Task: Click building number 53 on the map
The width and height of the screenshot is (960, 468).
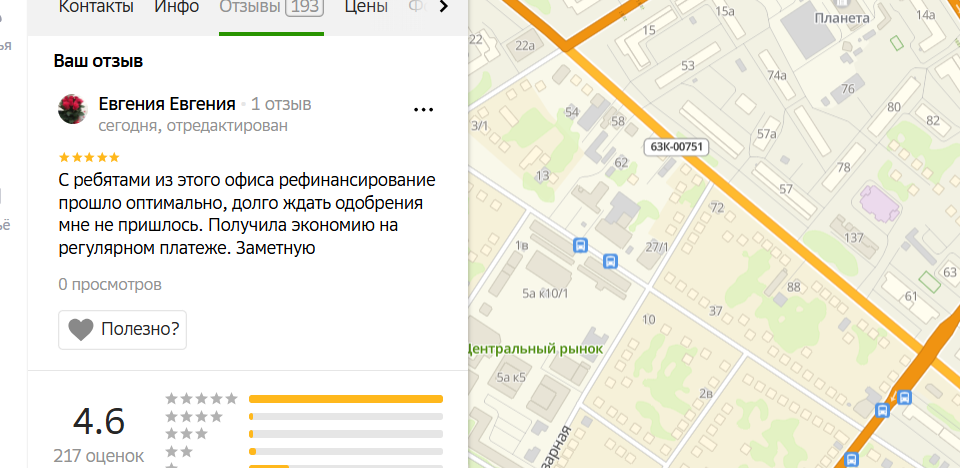Action: click(688, 66)
